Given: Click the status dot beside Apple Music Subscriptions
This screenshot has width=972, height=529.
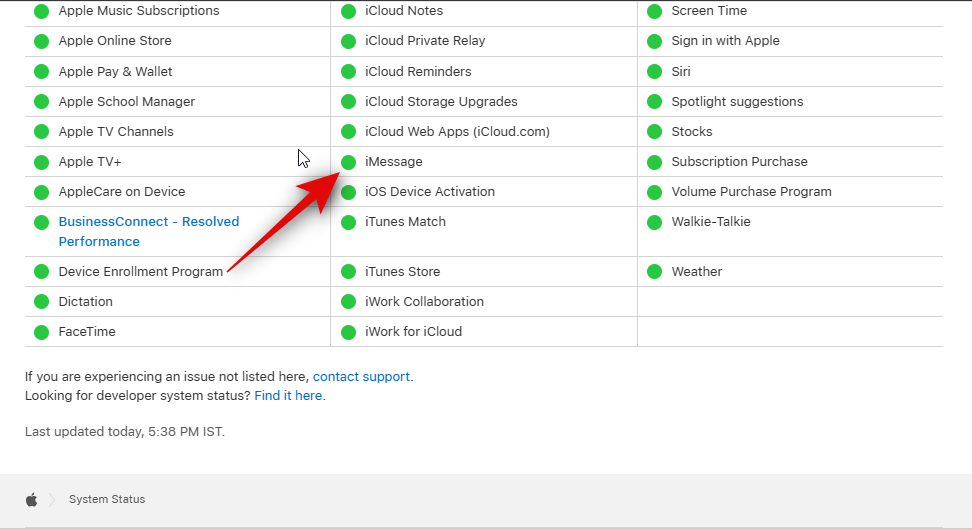Looking at the screenshot, I should [42, 11].
